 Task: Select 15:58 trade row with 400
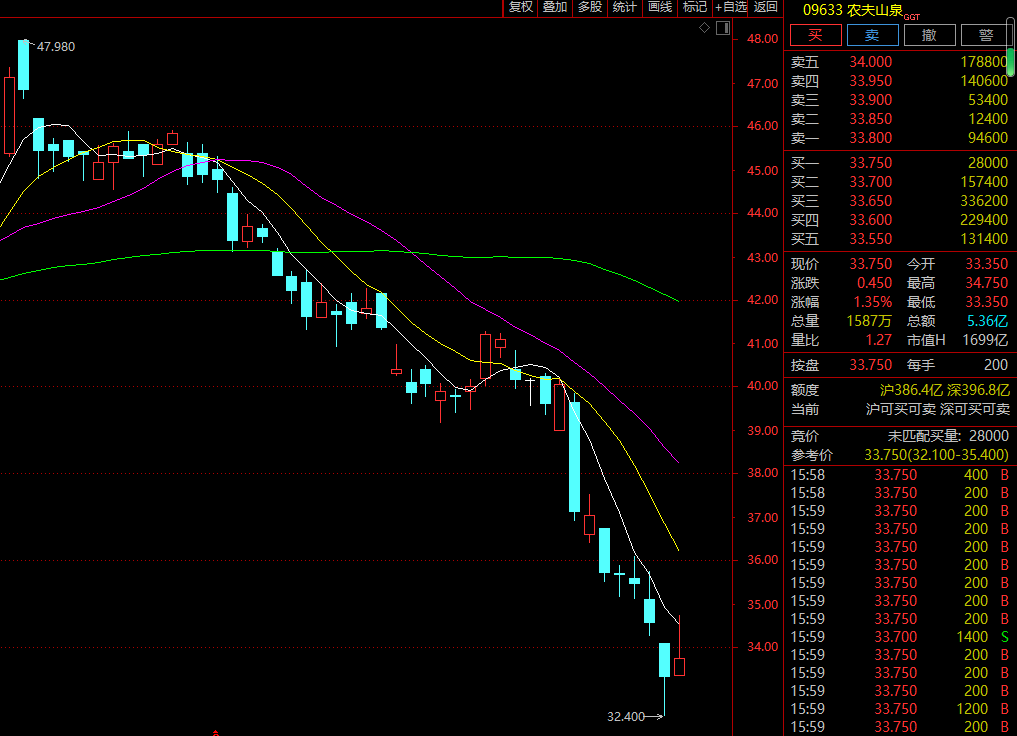tap(900, 475)
